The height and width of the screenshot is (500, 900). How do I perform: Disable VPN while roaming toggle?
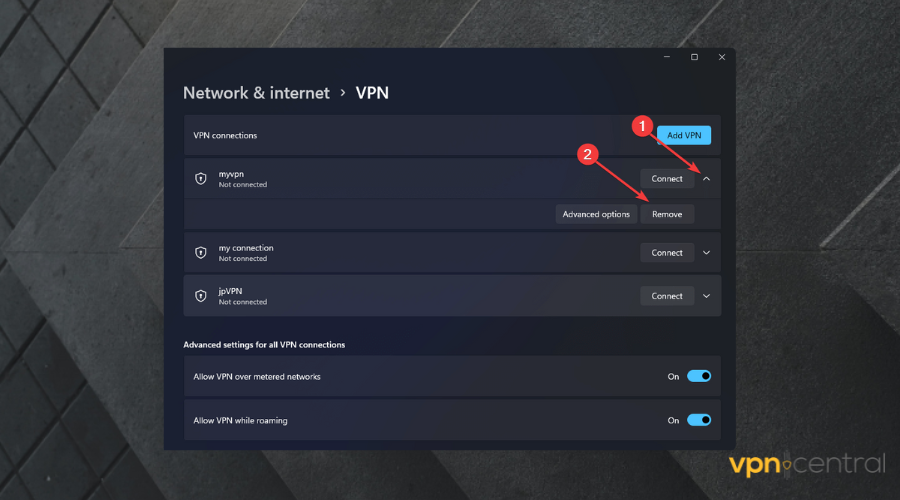pos(699,420)
